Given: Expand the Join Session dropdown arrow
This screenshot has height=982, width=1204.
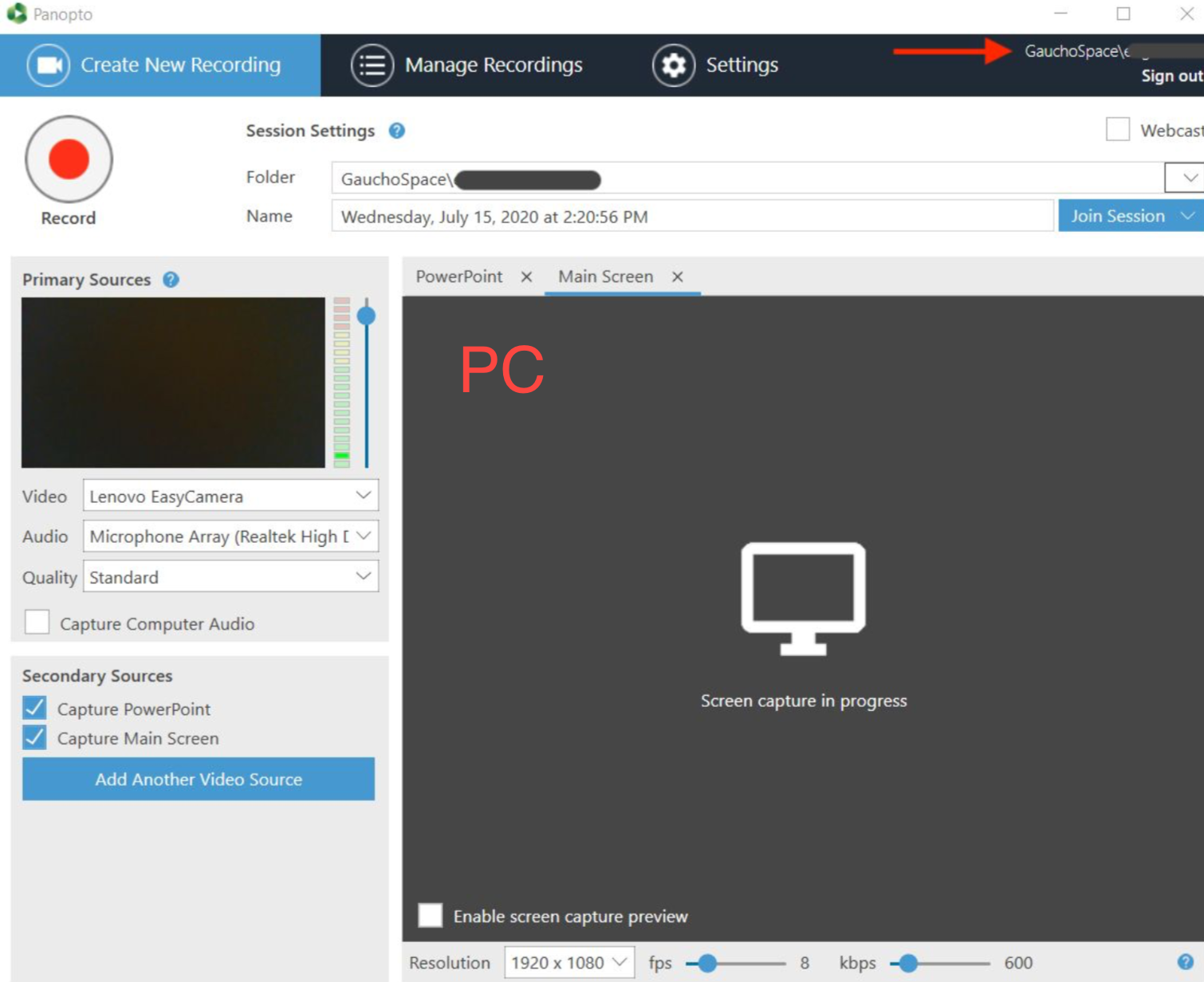Looking at the screenshot, I should tap(1188, 216).
